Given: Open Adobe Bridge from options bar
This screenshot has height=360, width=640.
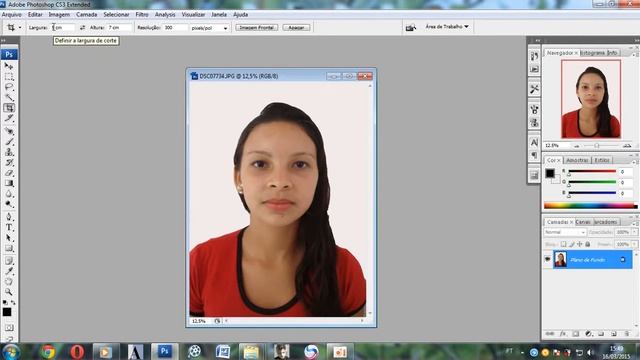Looking at the screenshot, I should point(411,27).
